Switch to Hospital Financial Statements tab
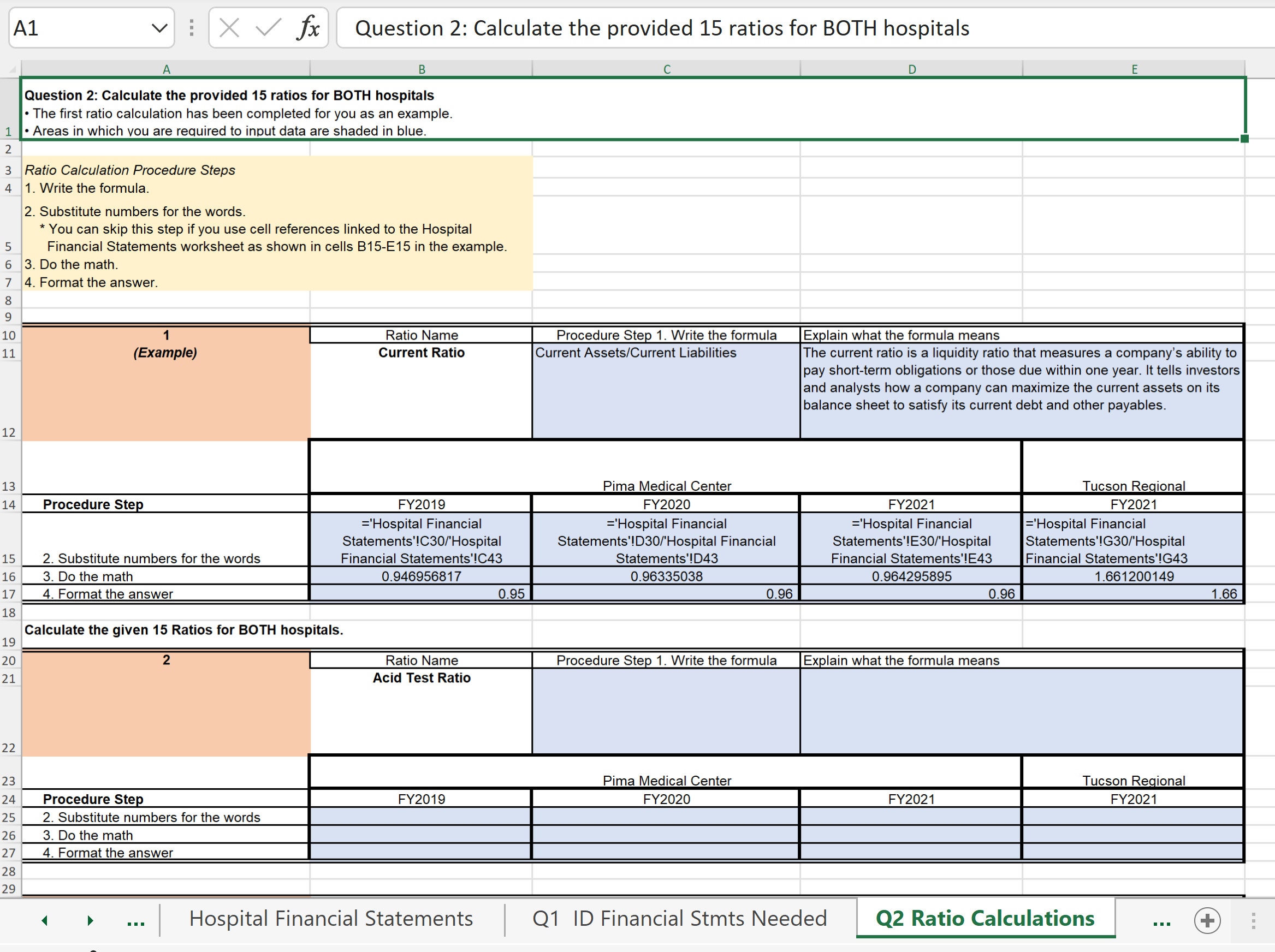Viewport: 1275px width, 952px height. 331,919
